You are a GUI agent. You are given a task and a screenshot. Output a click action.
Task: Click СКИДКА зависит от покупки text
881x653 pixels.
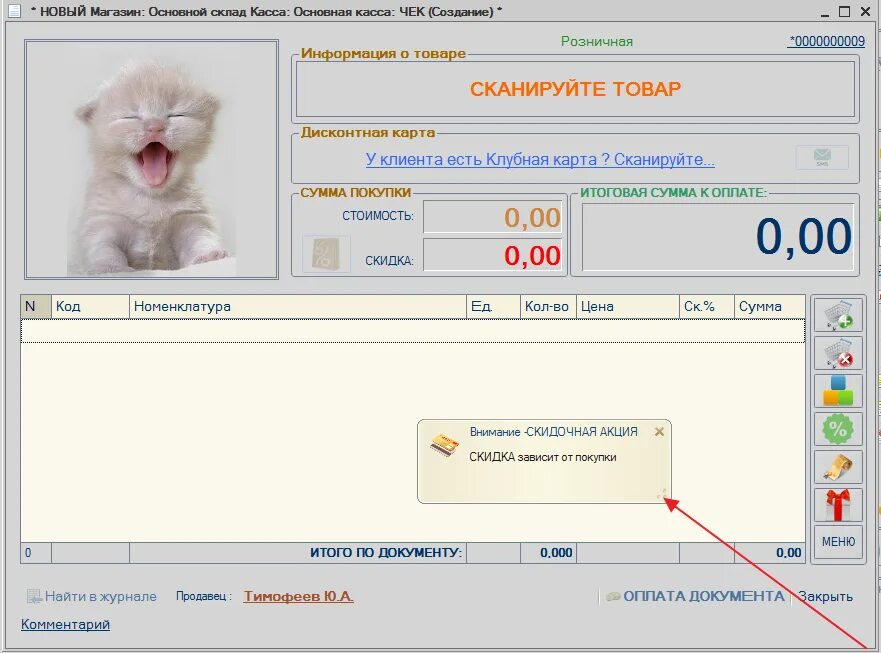point(543,457)
